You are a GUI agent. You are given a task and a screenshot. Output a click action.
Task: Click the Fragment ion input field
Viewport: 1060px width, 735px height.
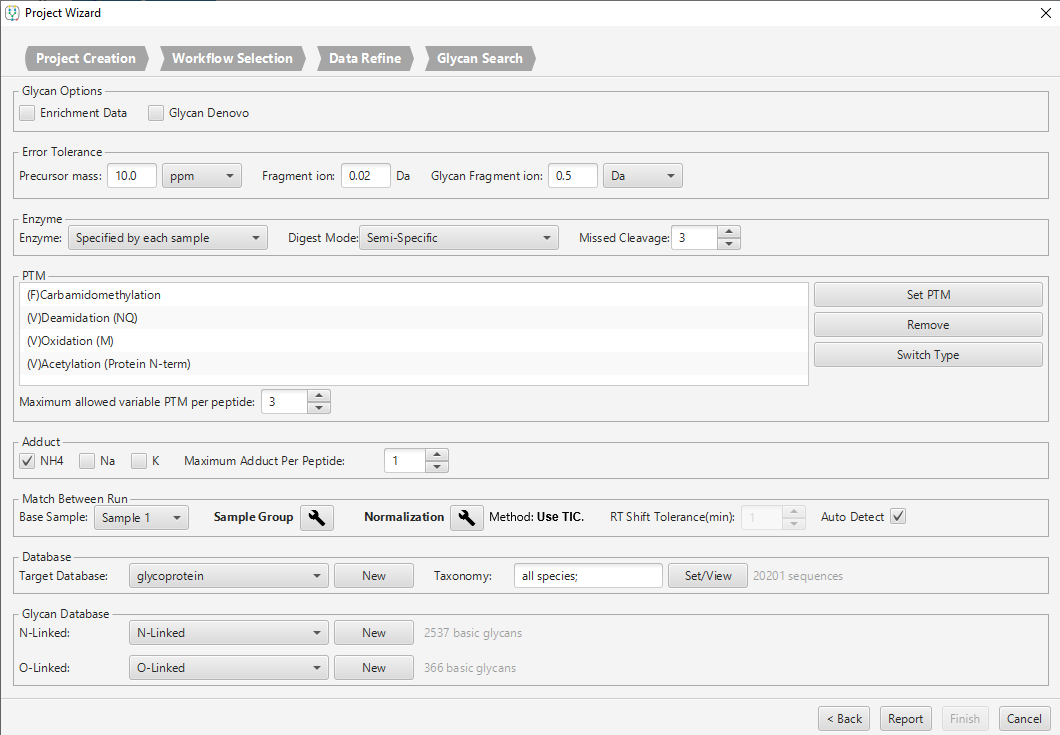366,176
